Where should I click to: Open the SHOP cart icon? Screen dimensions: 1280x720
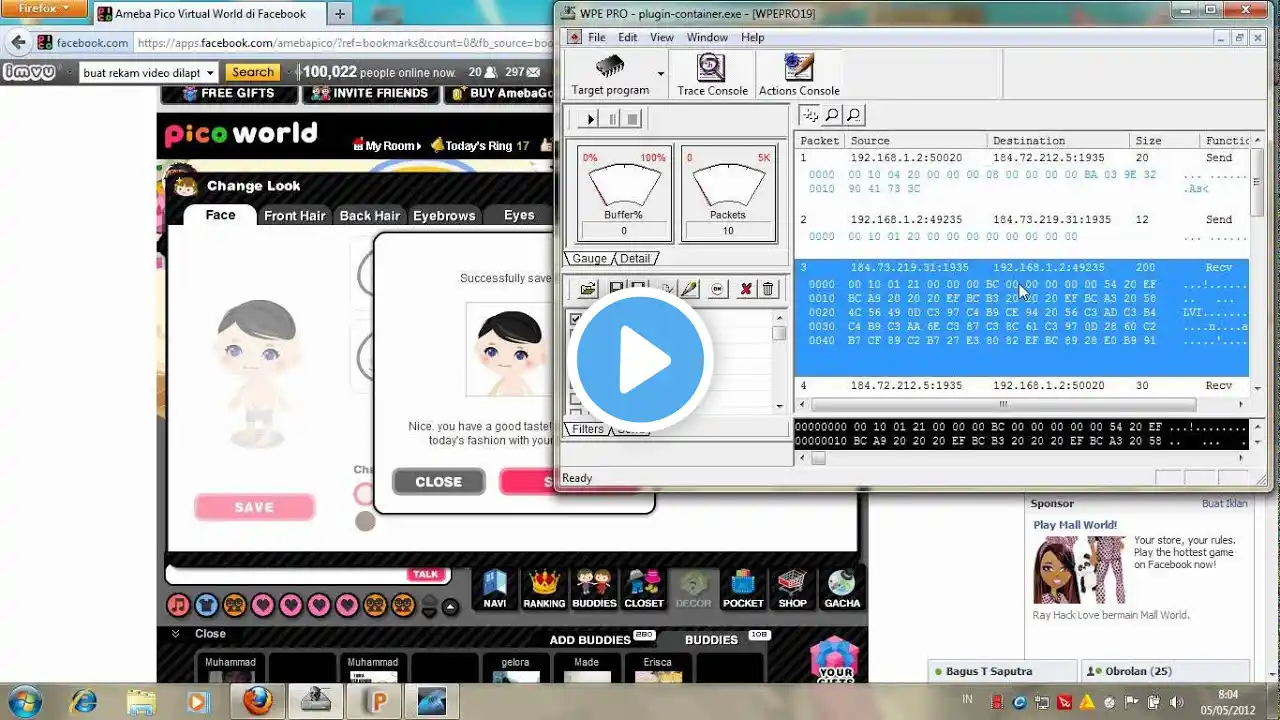click(x=792, y=589)
